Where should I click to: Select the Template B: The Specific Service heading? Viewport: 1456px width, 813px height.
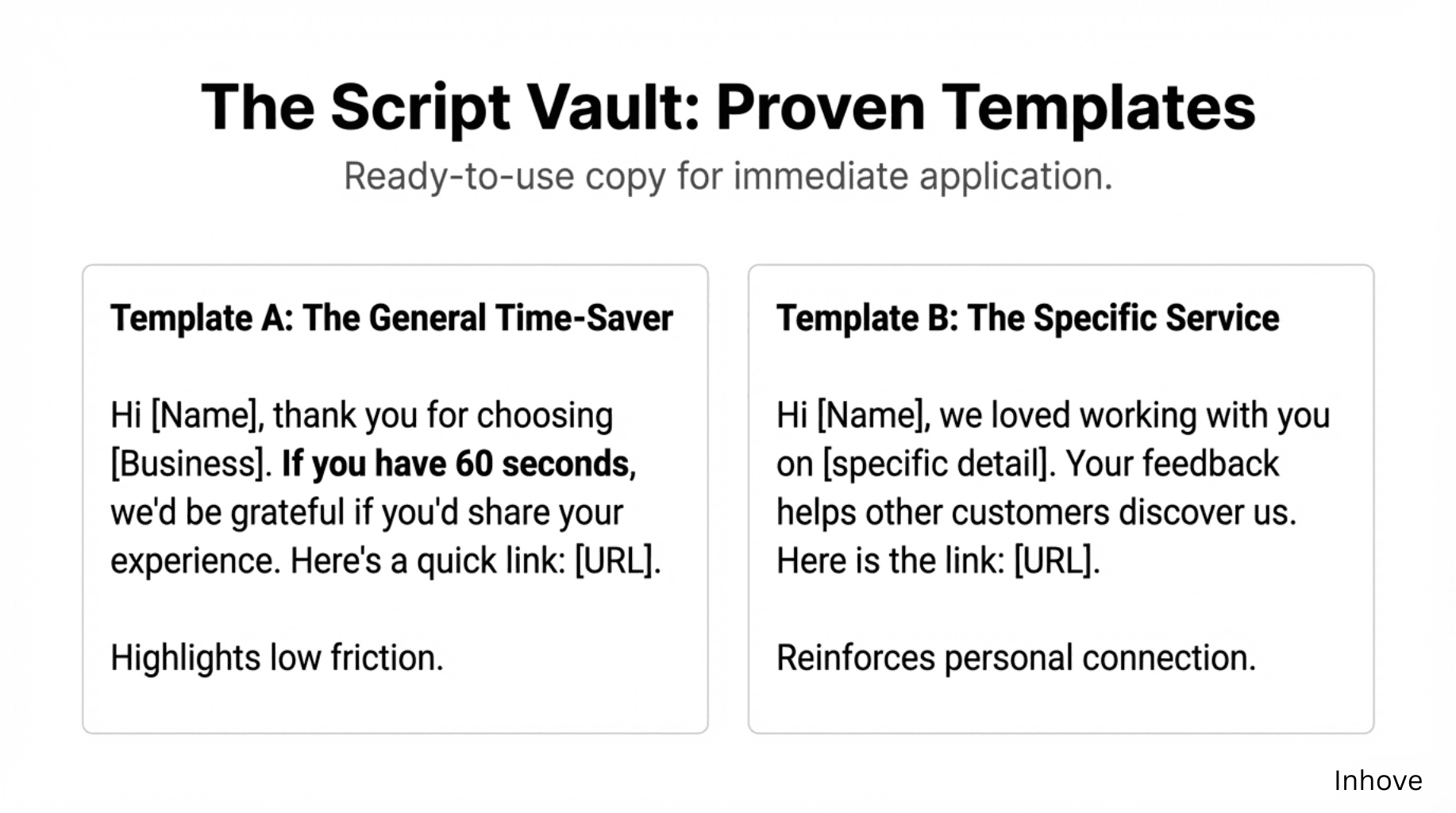pos(1027,318)
